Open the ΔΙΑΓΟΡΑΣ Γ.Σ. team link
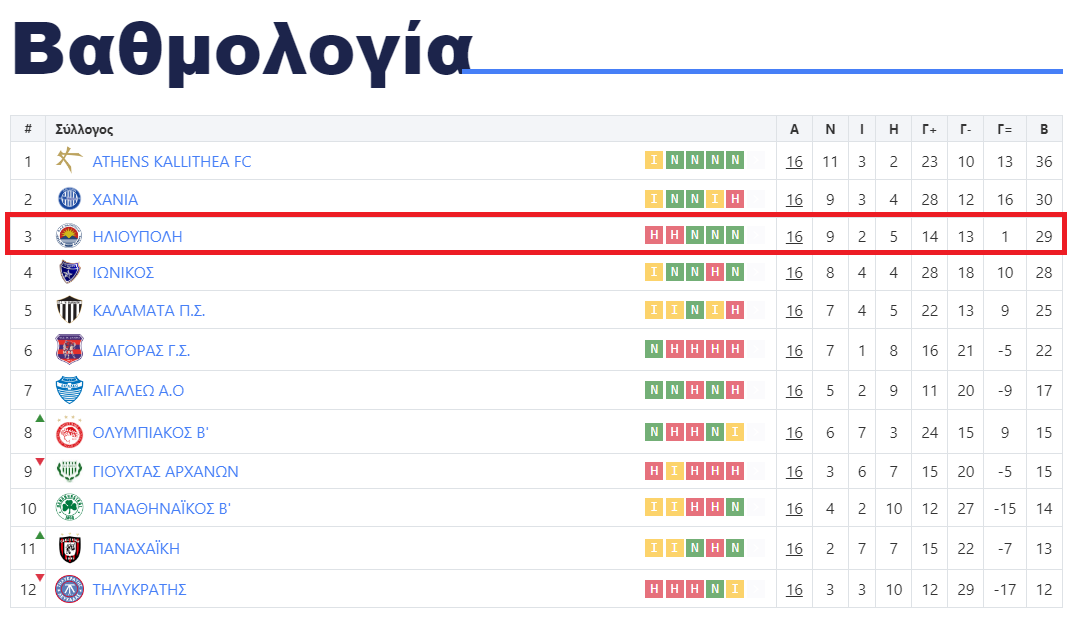This screenshot has height=618, width=1068. (x=141, y=350)
